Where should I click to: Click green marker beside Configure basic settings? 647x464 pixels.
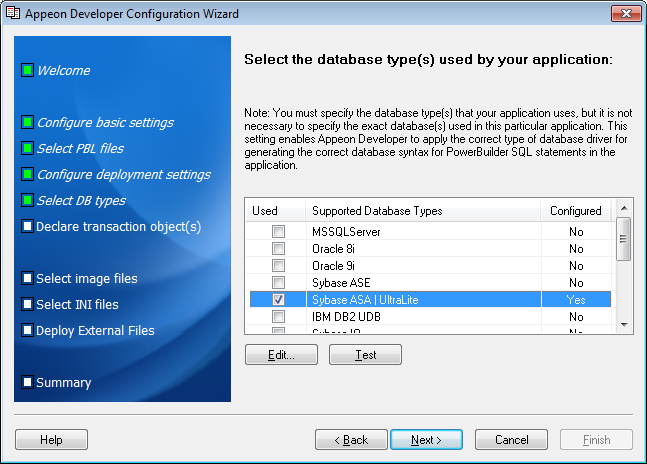point(28,122)
